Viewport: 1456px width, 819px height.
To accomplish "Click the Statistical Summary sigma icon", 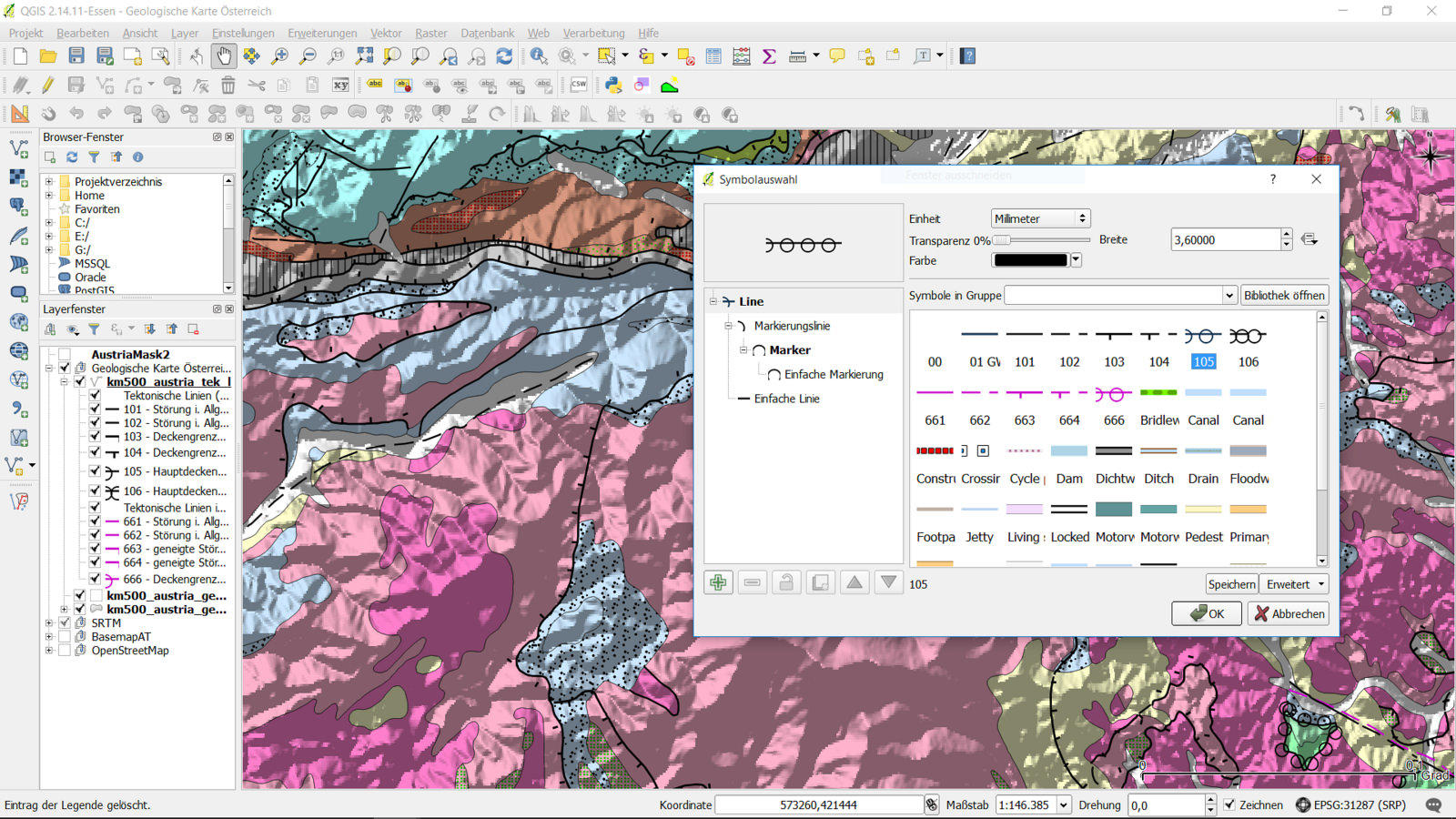I will (769, 56).
